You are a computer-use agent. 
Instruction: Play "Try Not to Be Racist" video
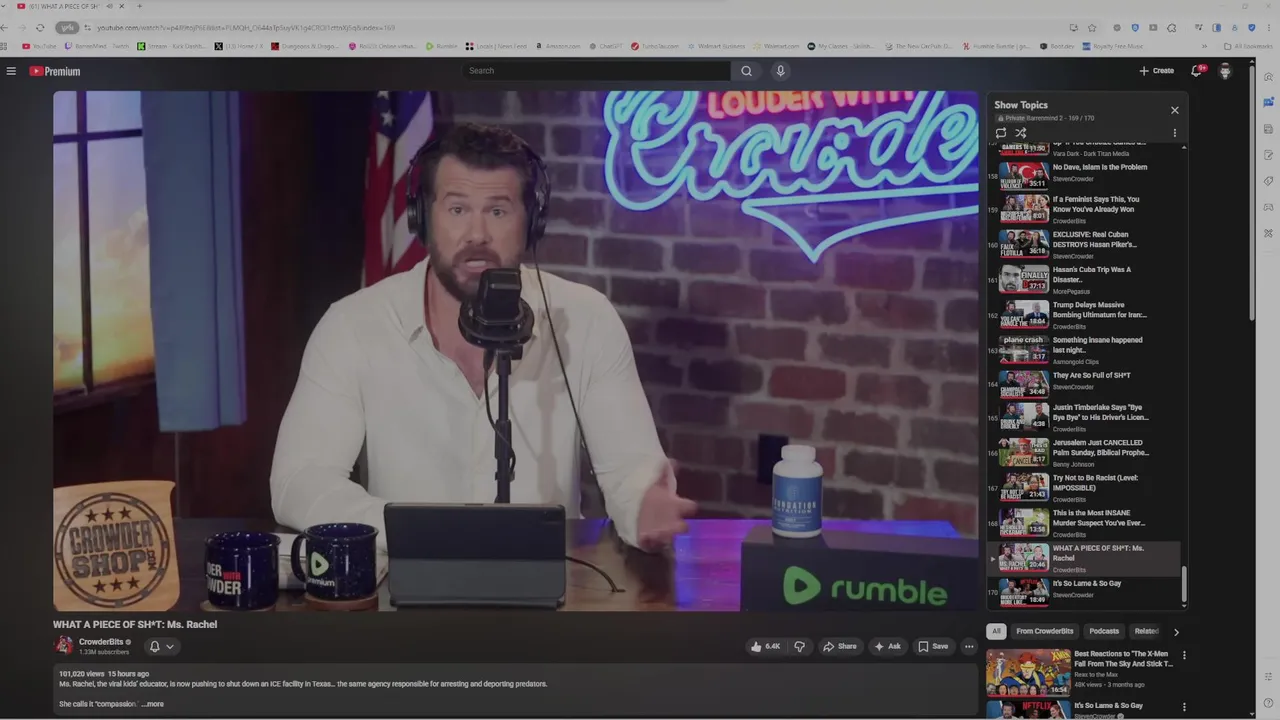click(1084, 487)
